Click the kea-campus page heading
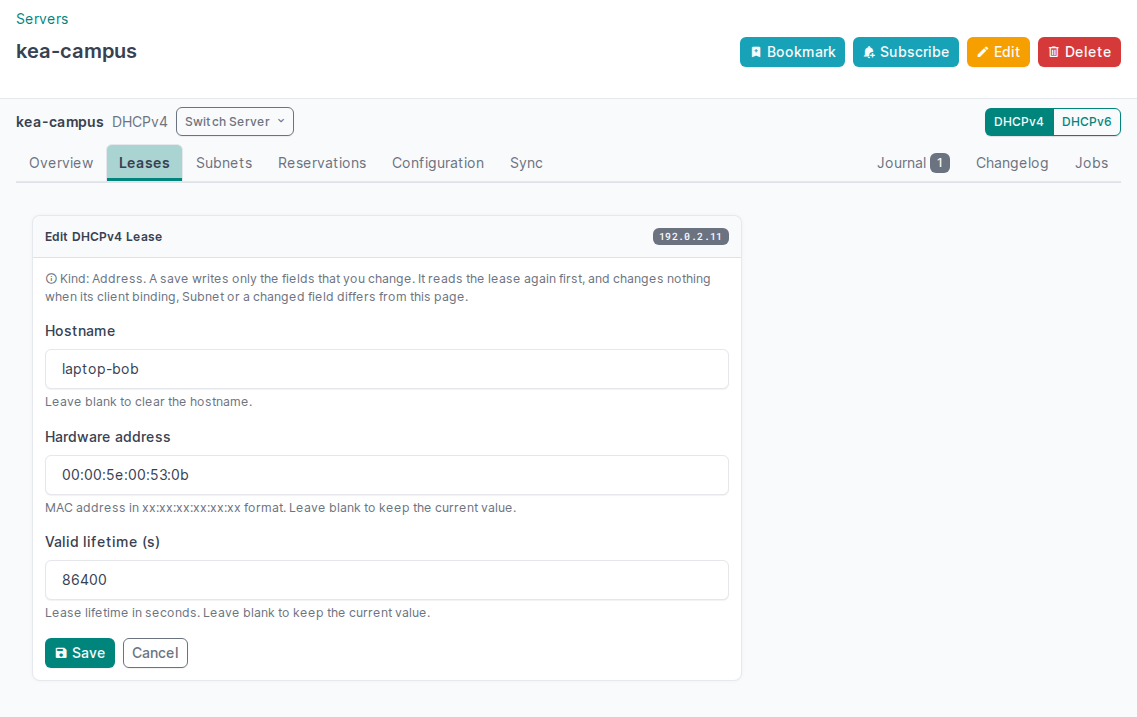The height and width of the screenshot is (717, 1137). (76, 51)
